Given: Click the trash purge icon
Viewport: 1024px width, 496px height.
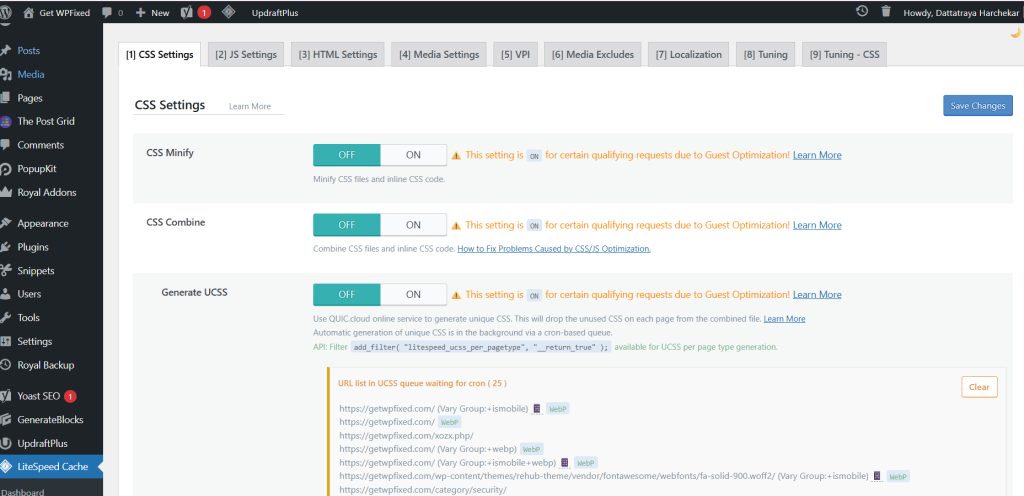Looking at the screenshot, I should click(886, 11).
